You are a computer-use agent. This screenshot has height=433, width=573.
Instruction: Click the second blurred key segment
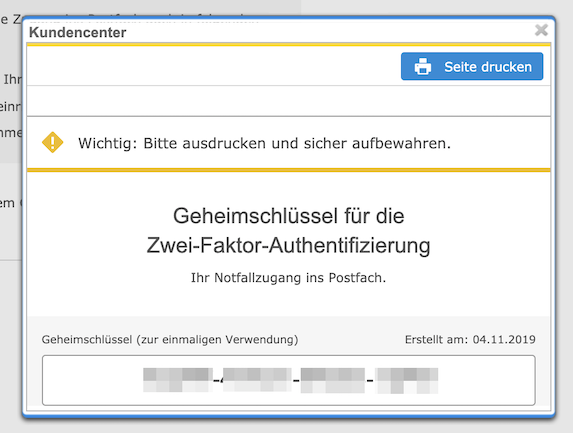[x=257, y=380]
